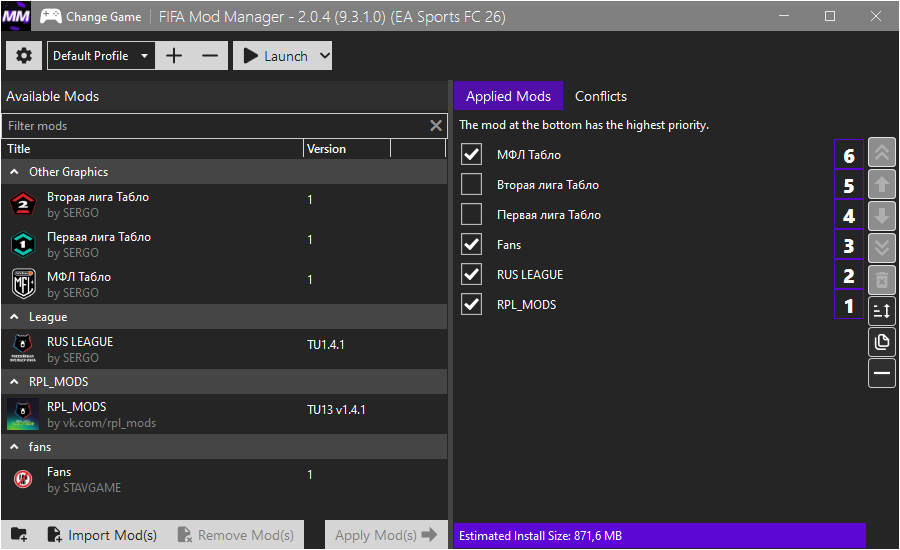Move selected mod to top priority
Screen dimensions: 900x550
pyautogui.click(x=882, y=153)
